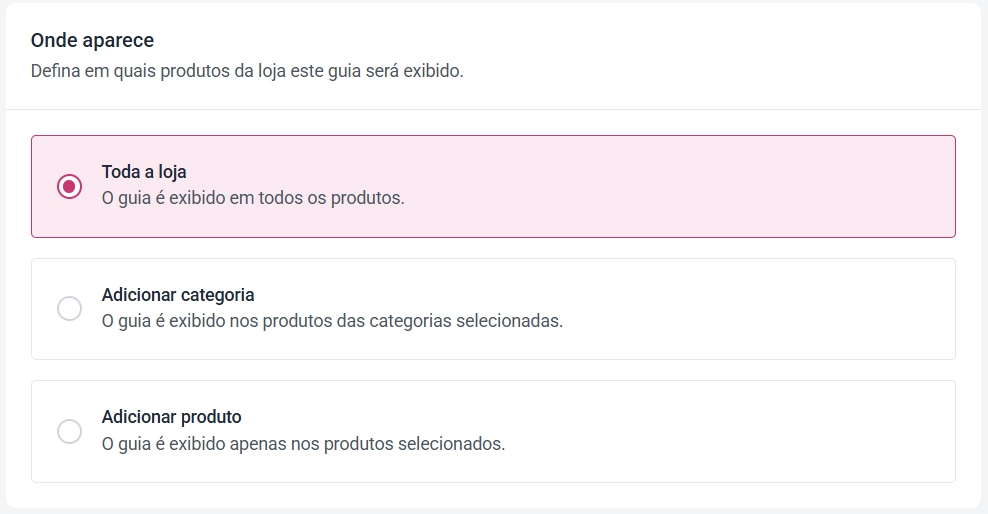This screenshot has height=514, width=988.
Task: Click description 'O guia é exibido em todos os produtos'
Action: click(253, 198)
